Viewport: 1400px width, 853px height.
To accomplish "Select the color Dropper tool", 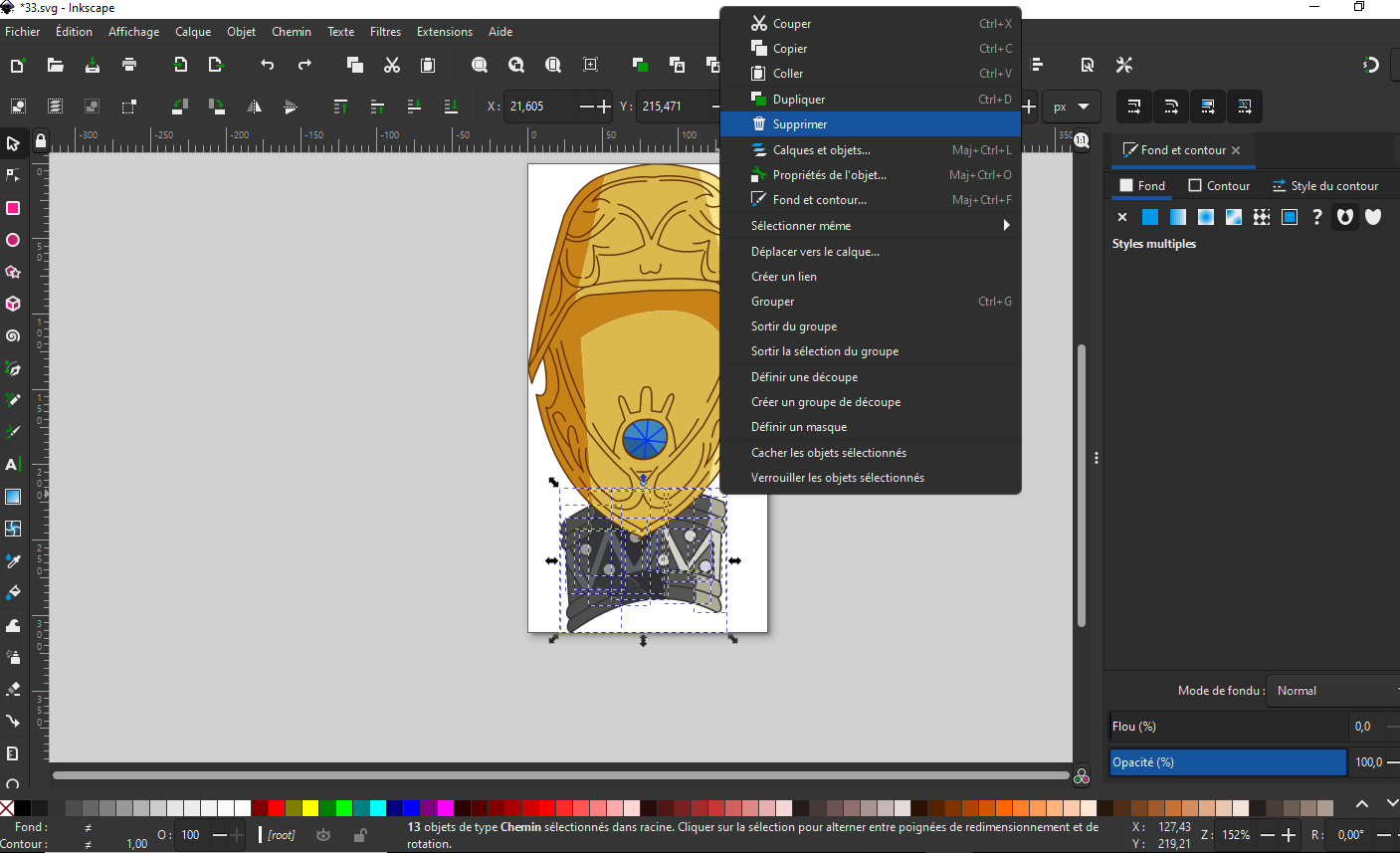I will point(14,560).
